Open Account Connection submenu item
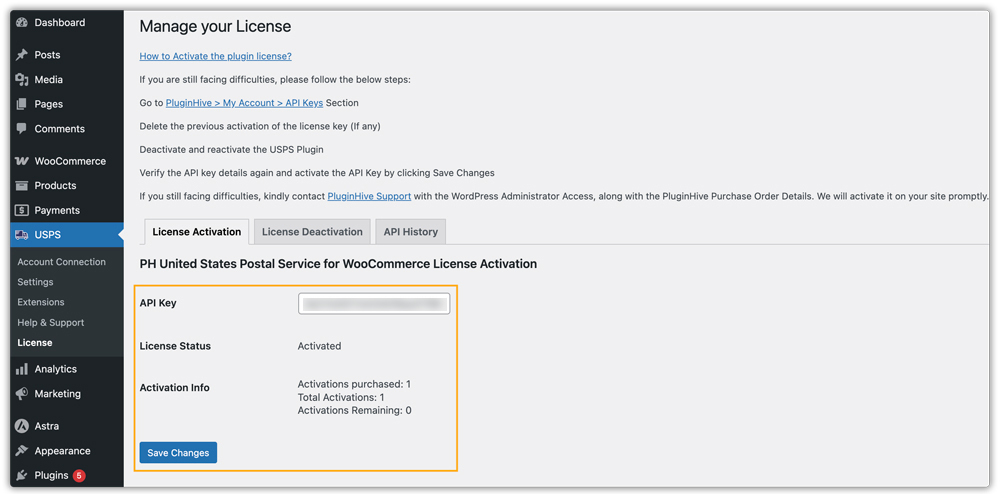The width and height of the screenshot is (1000, 494). (x=62, y=262)
